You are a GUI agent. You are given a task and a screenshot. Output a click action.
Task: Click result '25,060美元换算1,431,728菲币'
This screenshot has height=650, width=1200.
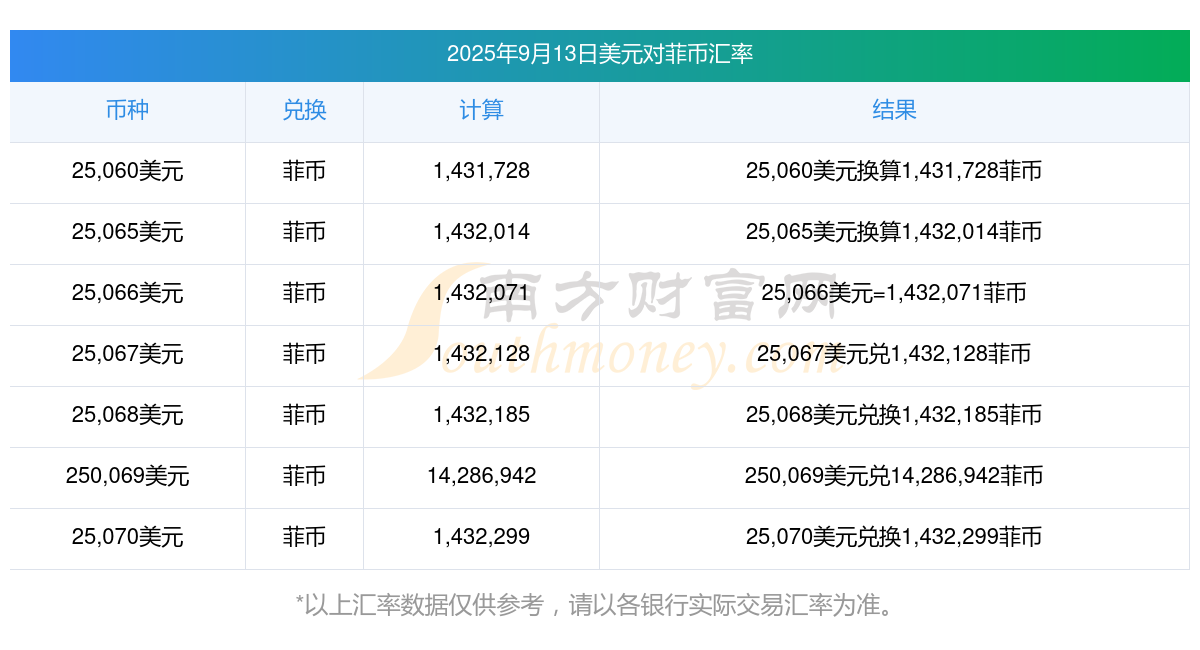(894, 171)
